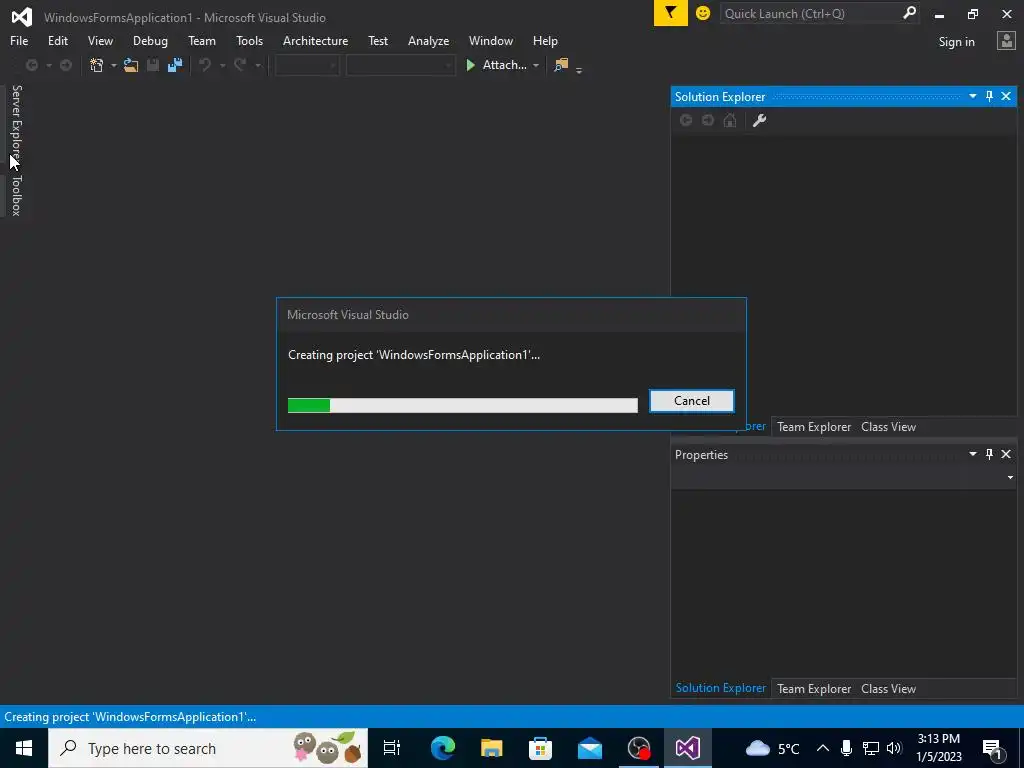Click the Solution Explorer Back icon
This screenshot has width=1024, height=768.
pyautogui.click(x=686, y=120)
